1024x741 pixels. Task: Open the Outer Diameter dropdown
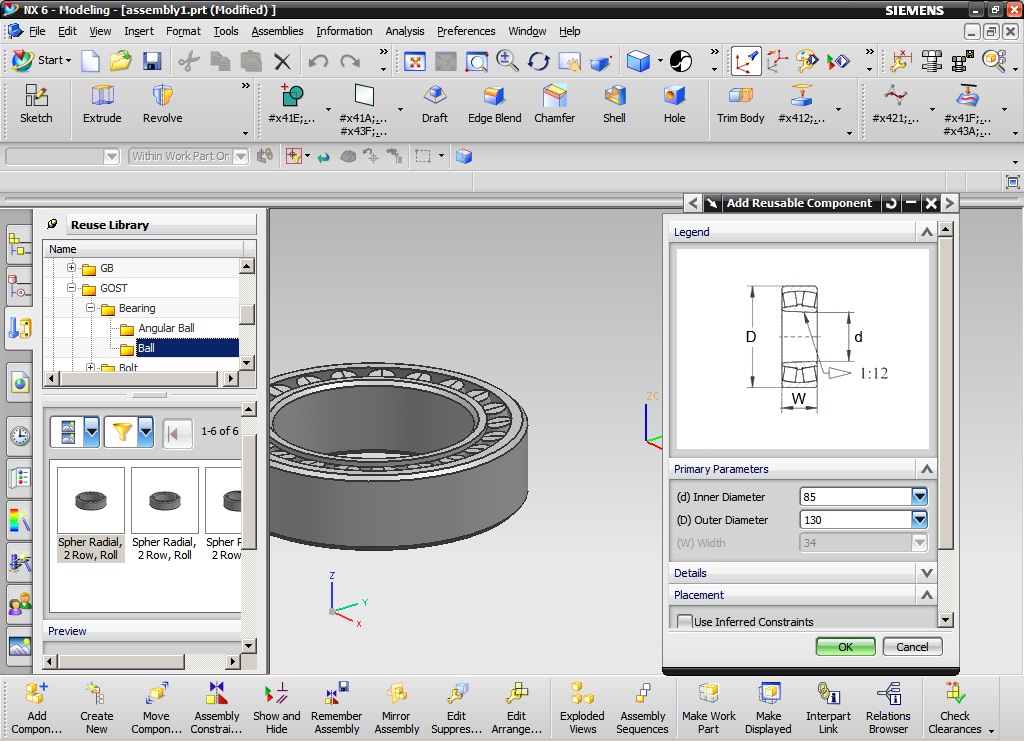coord(919,520)
